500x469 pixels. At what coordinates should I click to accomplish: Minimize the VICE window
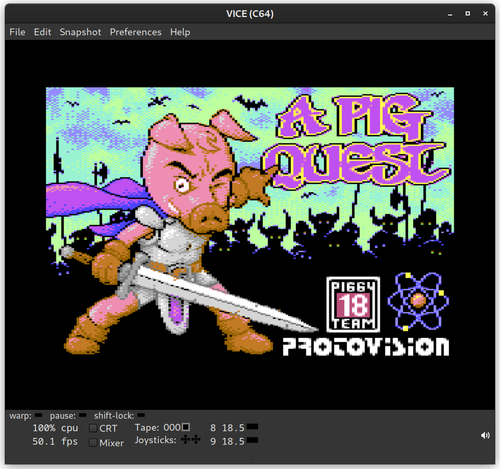click(x=450, y=14)
